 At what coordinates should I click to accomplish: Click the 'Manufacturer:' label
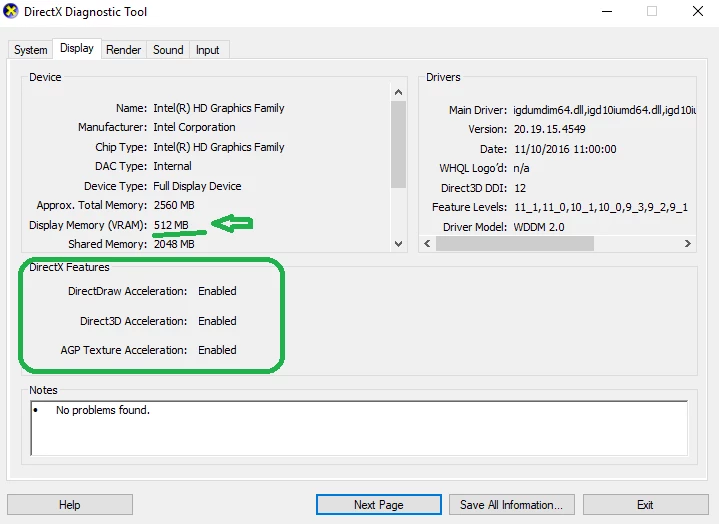(x=112, y=127)
